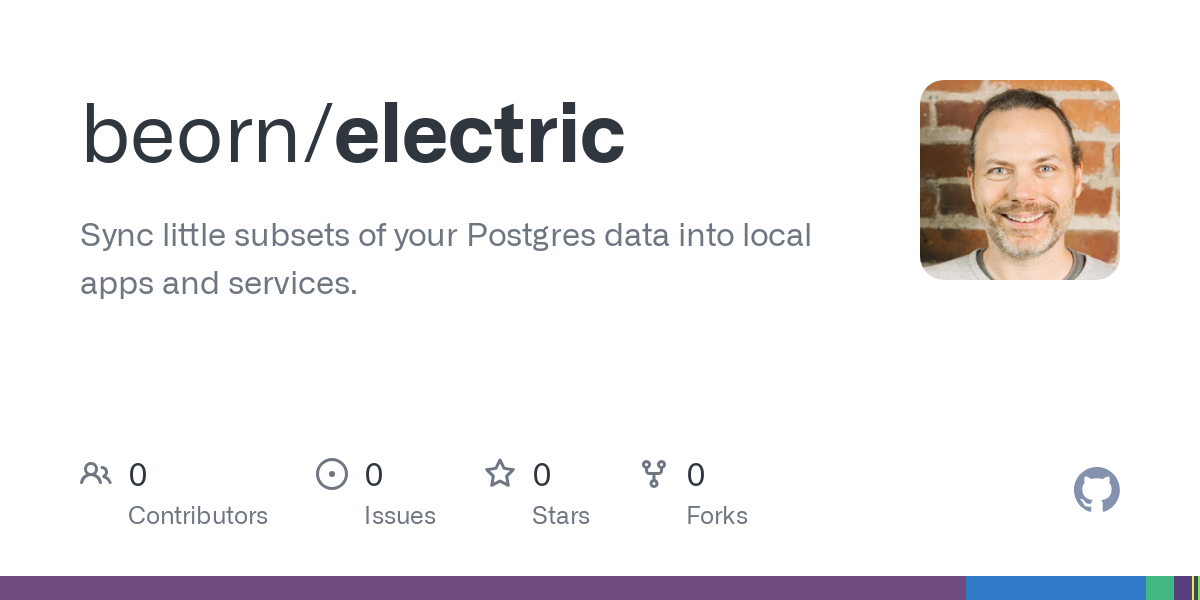Image resolution: width=1200 pixels, height=600 pixels.
Task: Click the Contributors people icon
Action: point(96,474)
